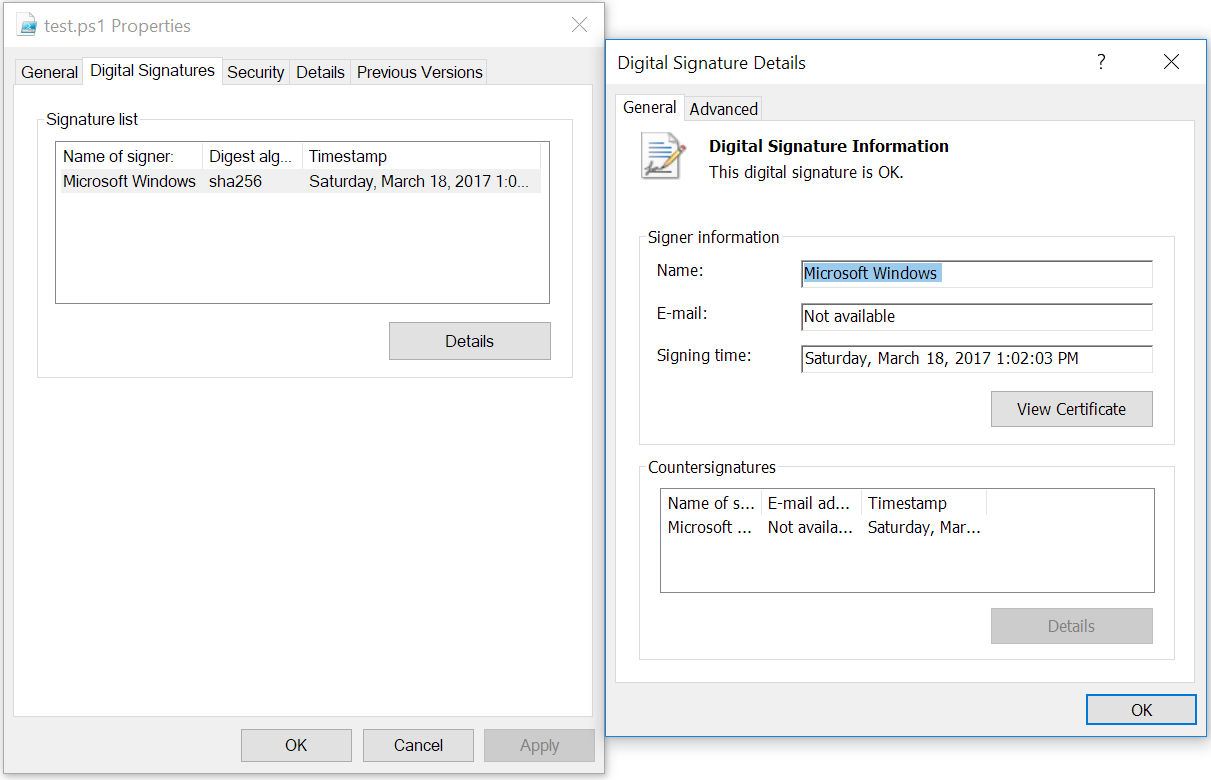Click the help question mark in Digital Signature Details
1211x780 pixels.
1101,62
